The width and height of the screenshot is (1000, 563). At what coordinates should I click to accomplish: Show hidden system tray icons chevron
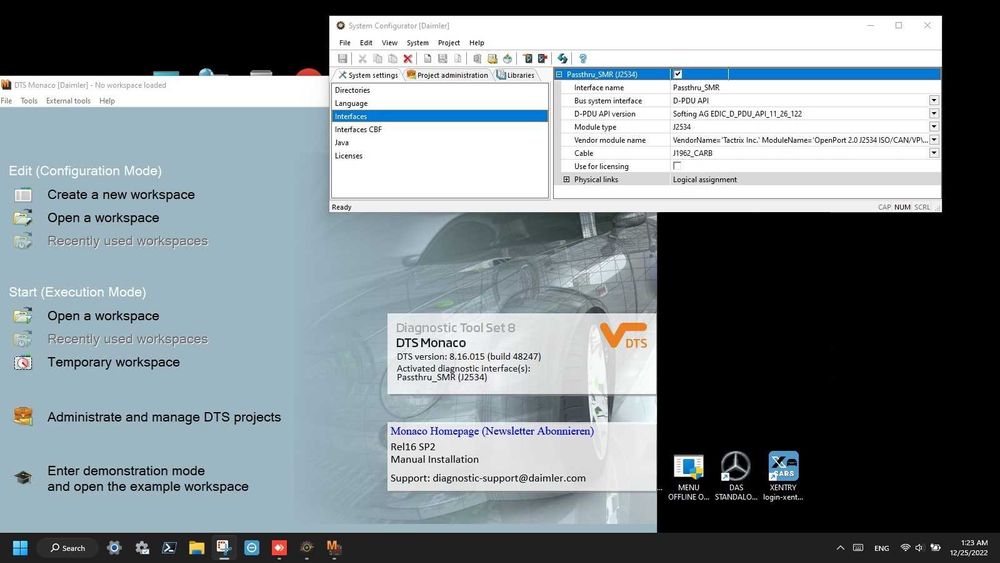click(841, 548)
